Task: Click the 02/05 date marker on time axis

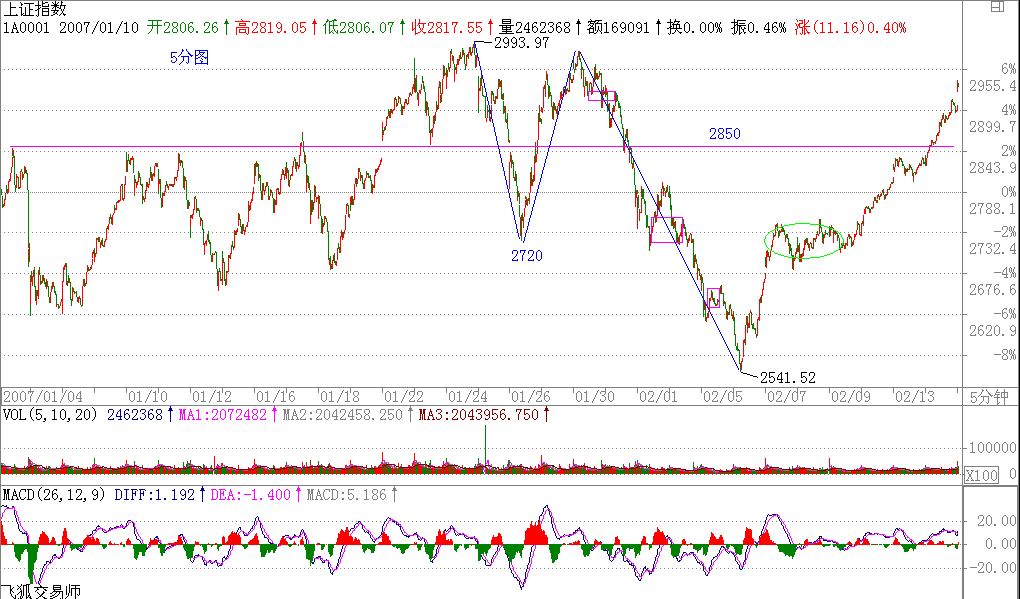Action: 720,396
